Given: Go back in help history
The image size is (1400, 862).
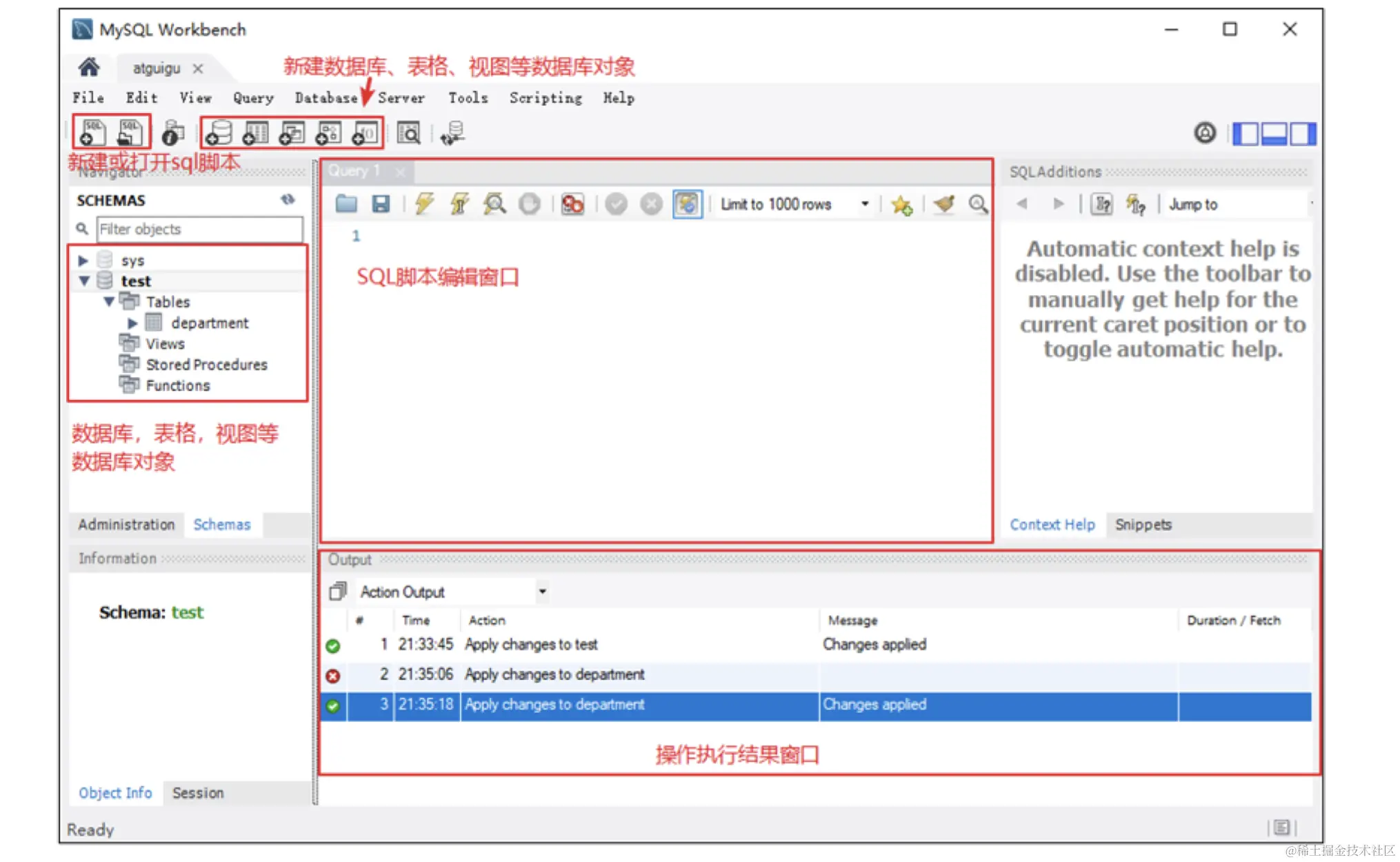Looking at the screenshot, I should [1022, 204].
